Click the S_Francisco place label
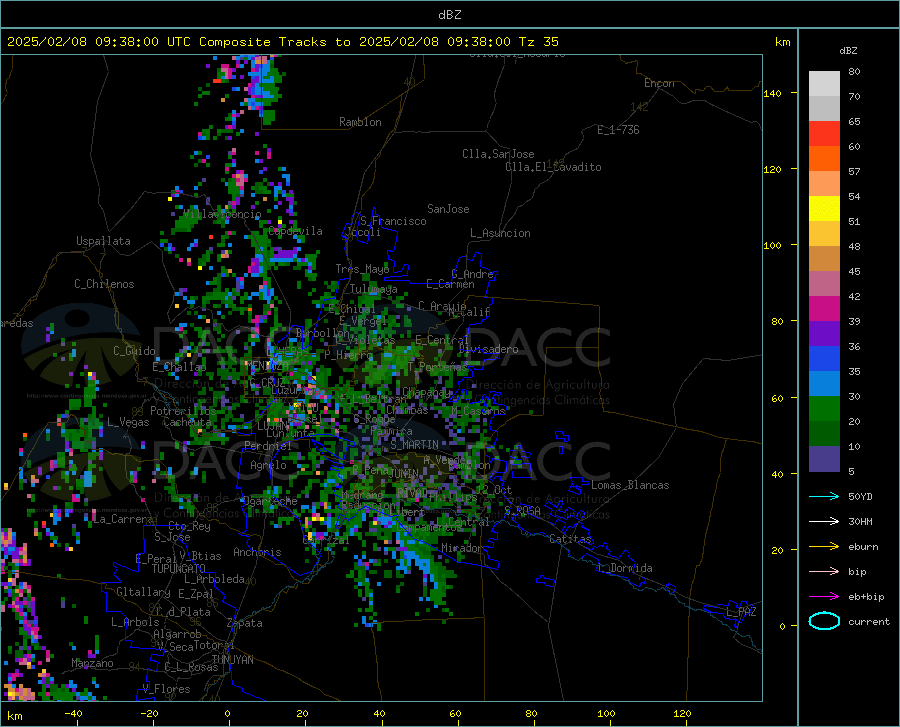This screenshot has width=900, height=727. (393, 221)
